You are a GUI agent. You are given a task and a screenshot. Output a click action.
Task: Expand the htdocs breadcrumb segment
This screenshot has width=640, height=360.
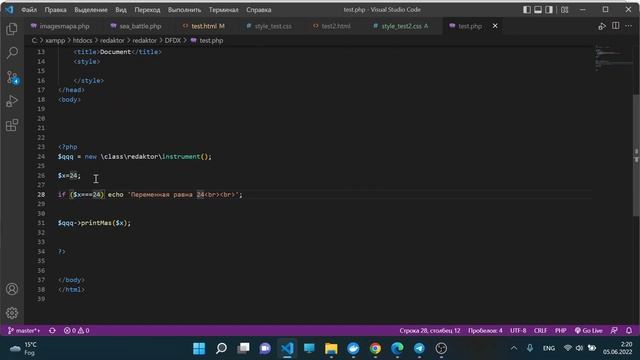click(x=82, y=40)
